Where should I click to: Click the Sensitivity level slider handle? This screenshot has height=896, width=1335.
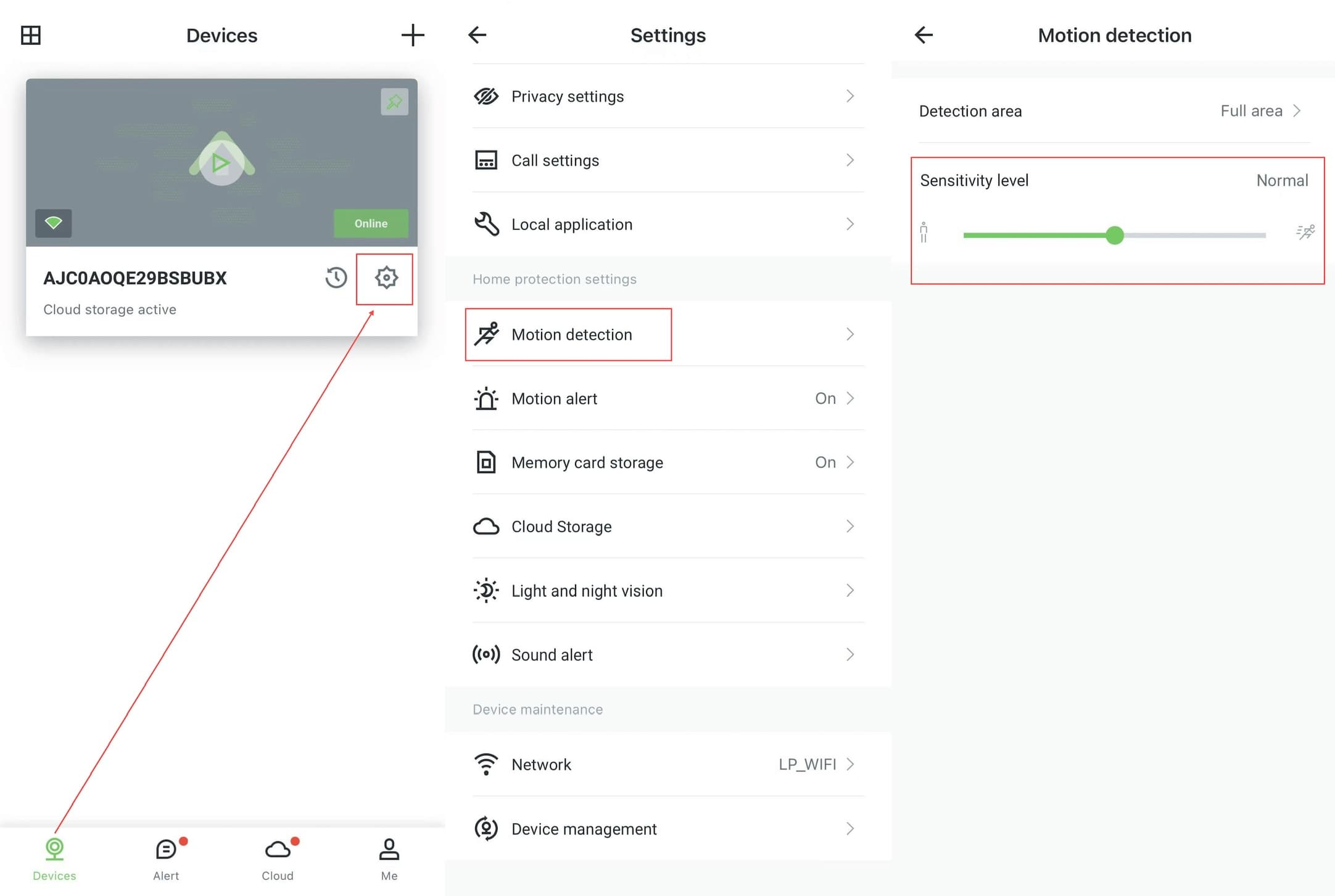[1115, 235]
